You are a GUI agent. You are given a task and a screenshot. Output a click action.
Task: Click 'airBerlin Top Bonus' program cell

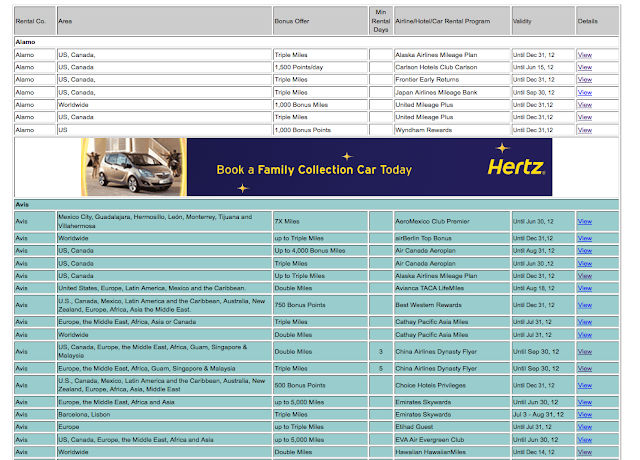point(452,238)
